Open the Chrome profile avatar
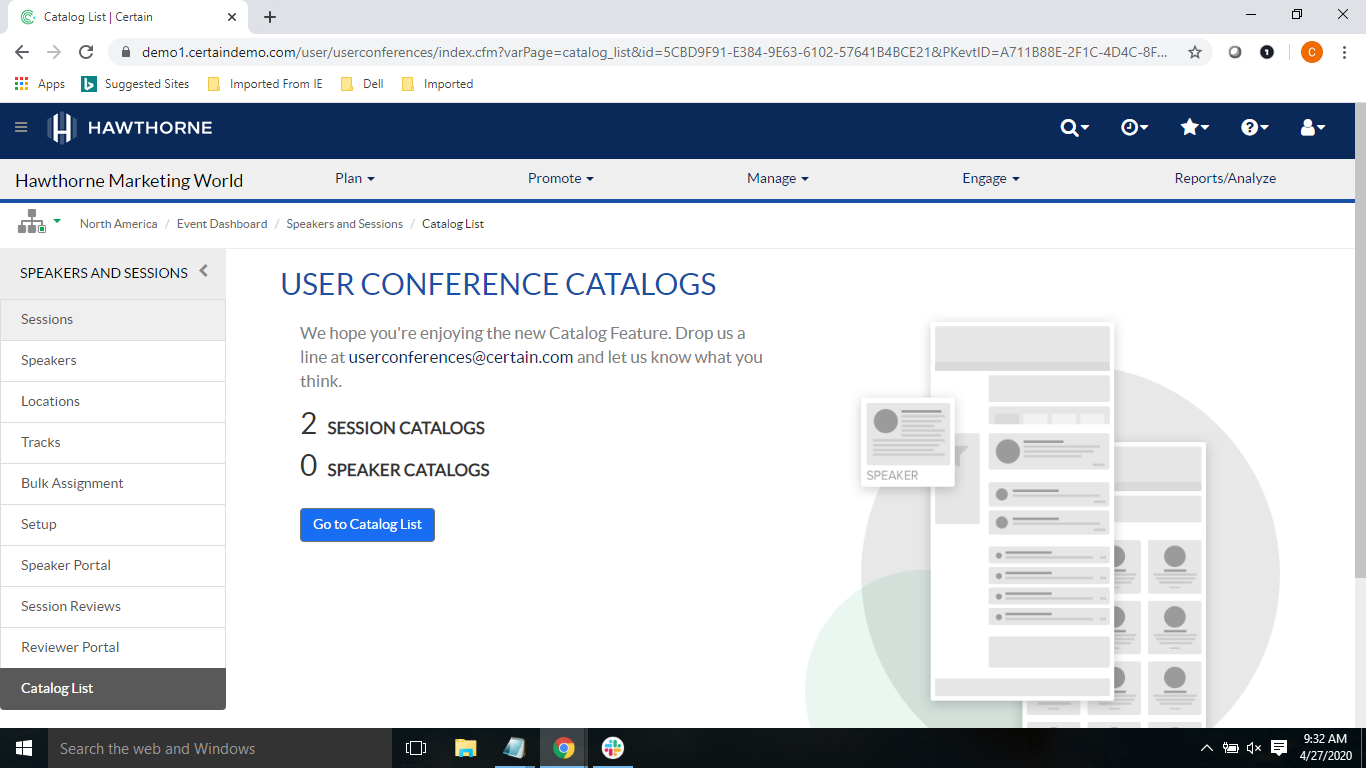This screenshot has width=1366, height=768. 1312,52
